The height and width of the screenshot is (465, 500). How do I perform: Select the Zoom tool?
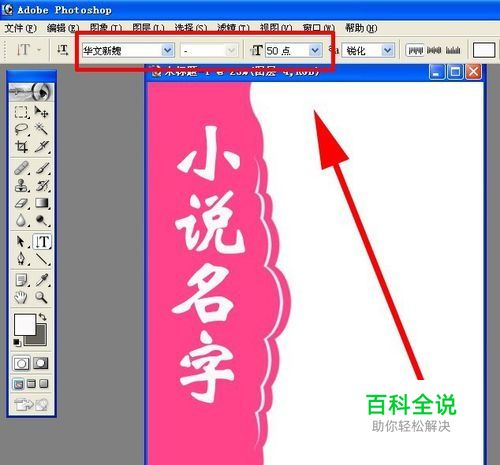[x=42, y=297]
